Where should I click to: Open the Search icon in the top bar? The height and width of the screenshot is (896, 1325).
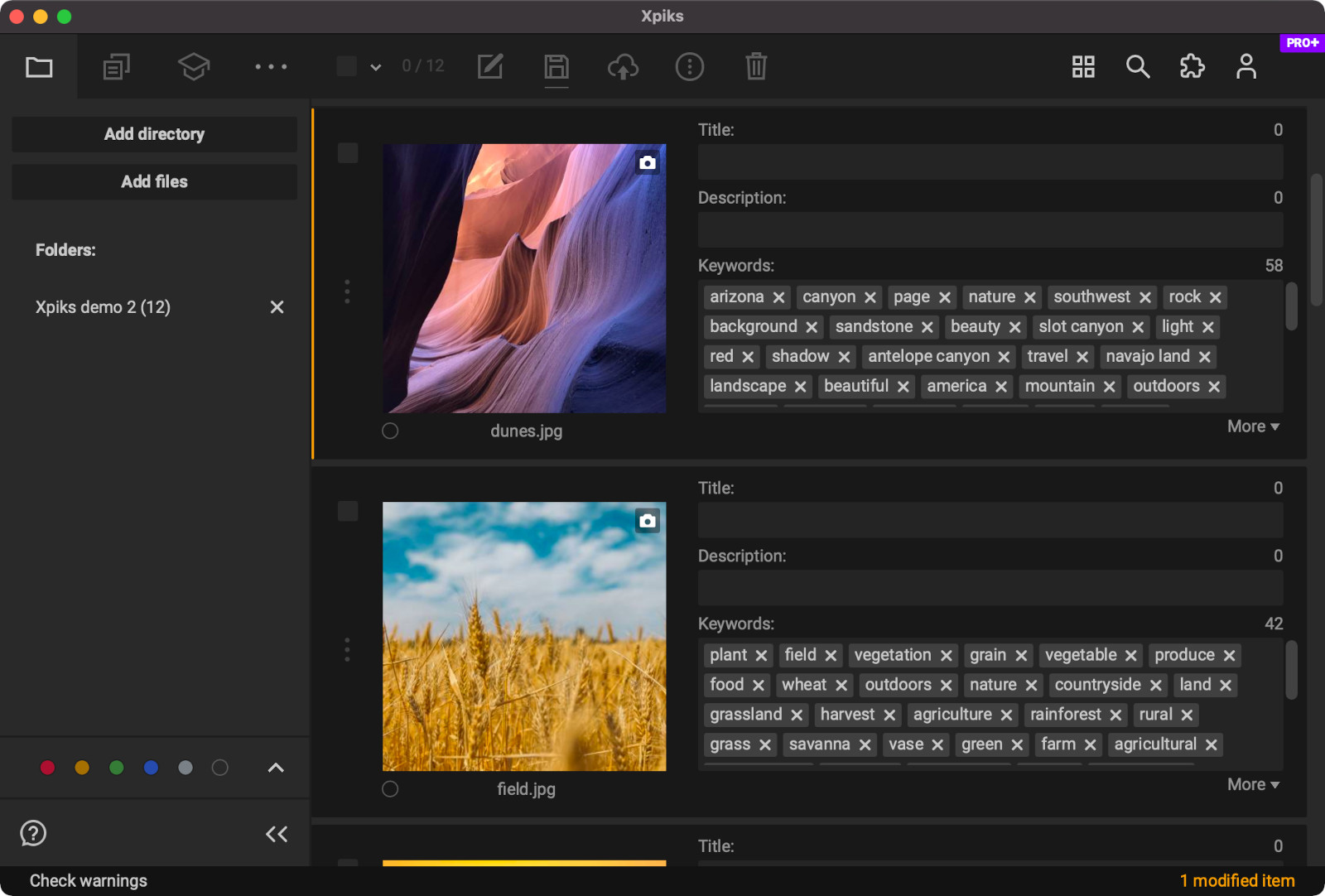(x=1138, y=66)
